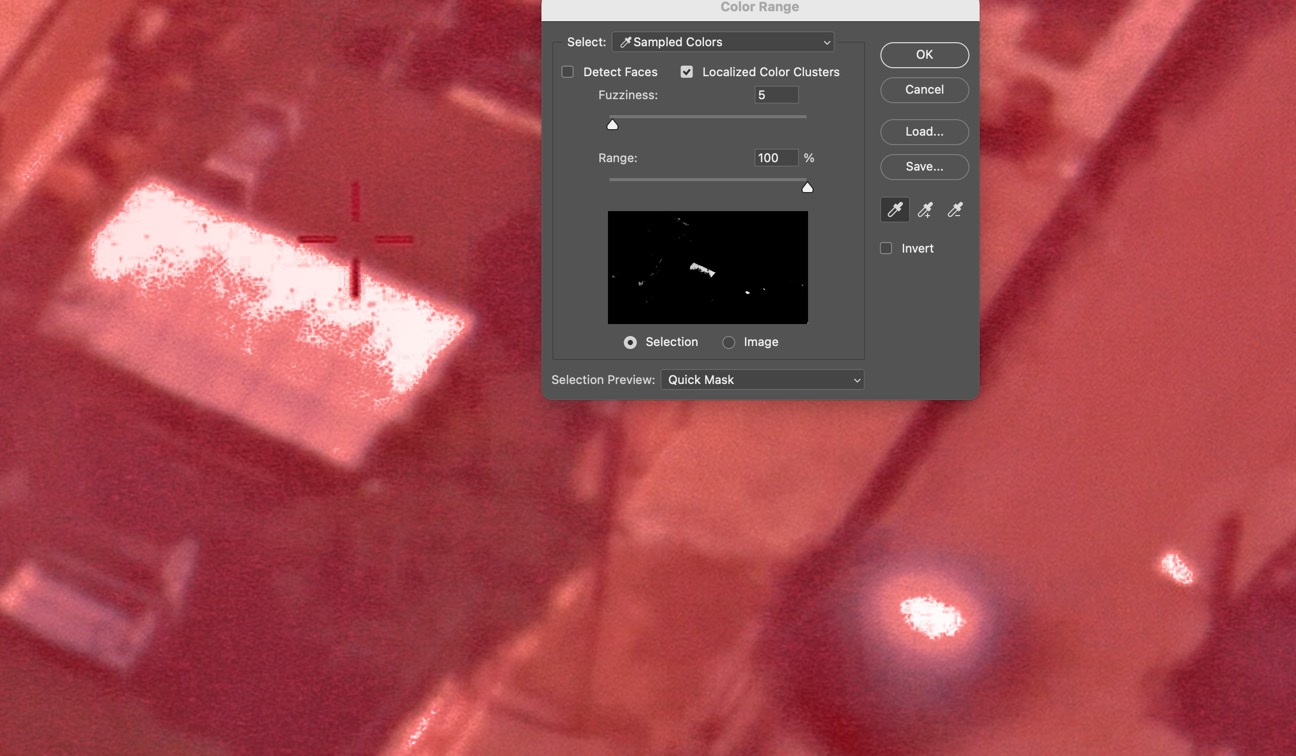The width and height of the screenshot is (1296, 756).
Task: Click into the Fuzziness value field
Action: pos(776,95)
